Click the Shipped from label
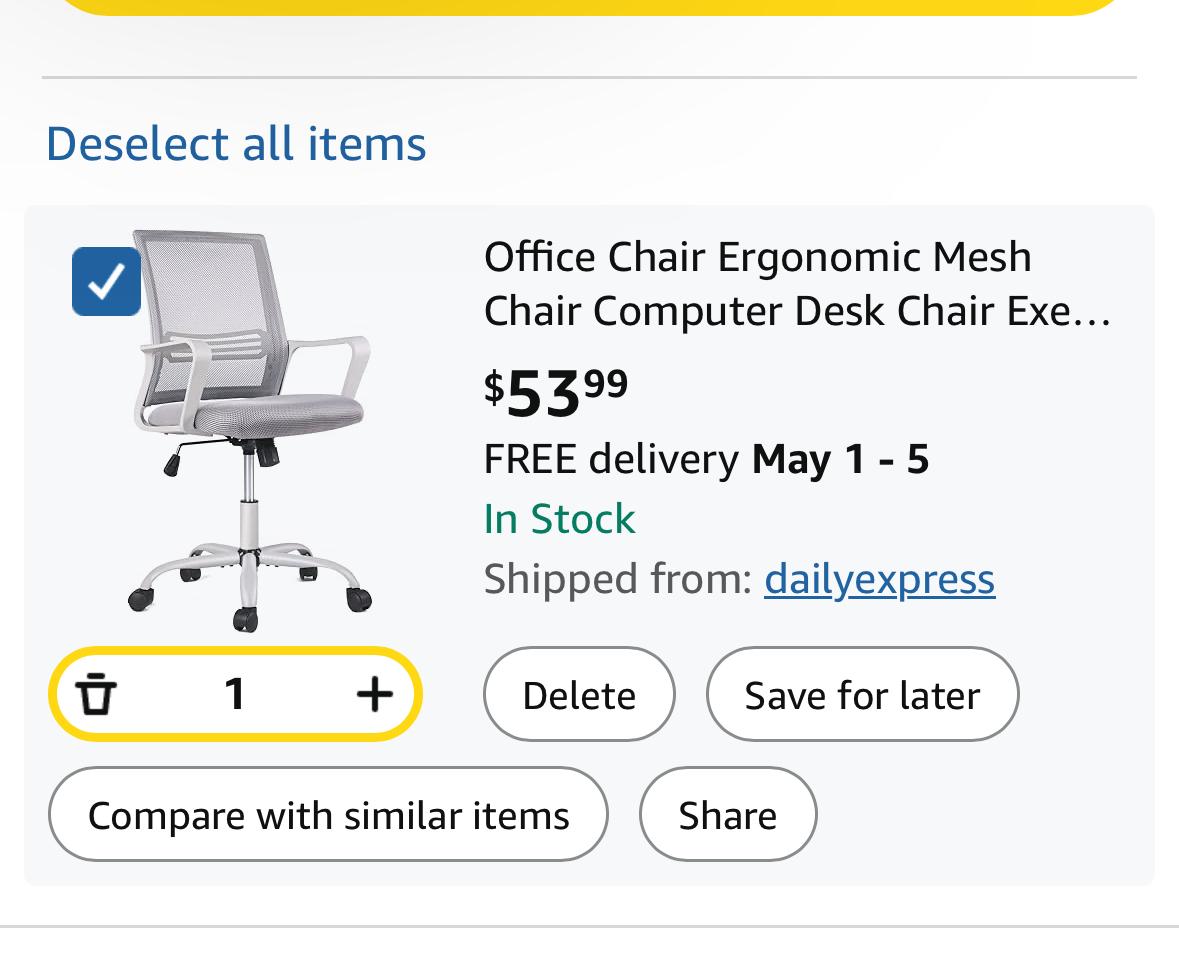The width and height of the screenshot is (1179, 962). [618, 579]
